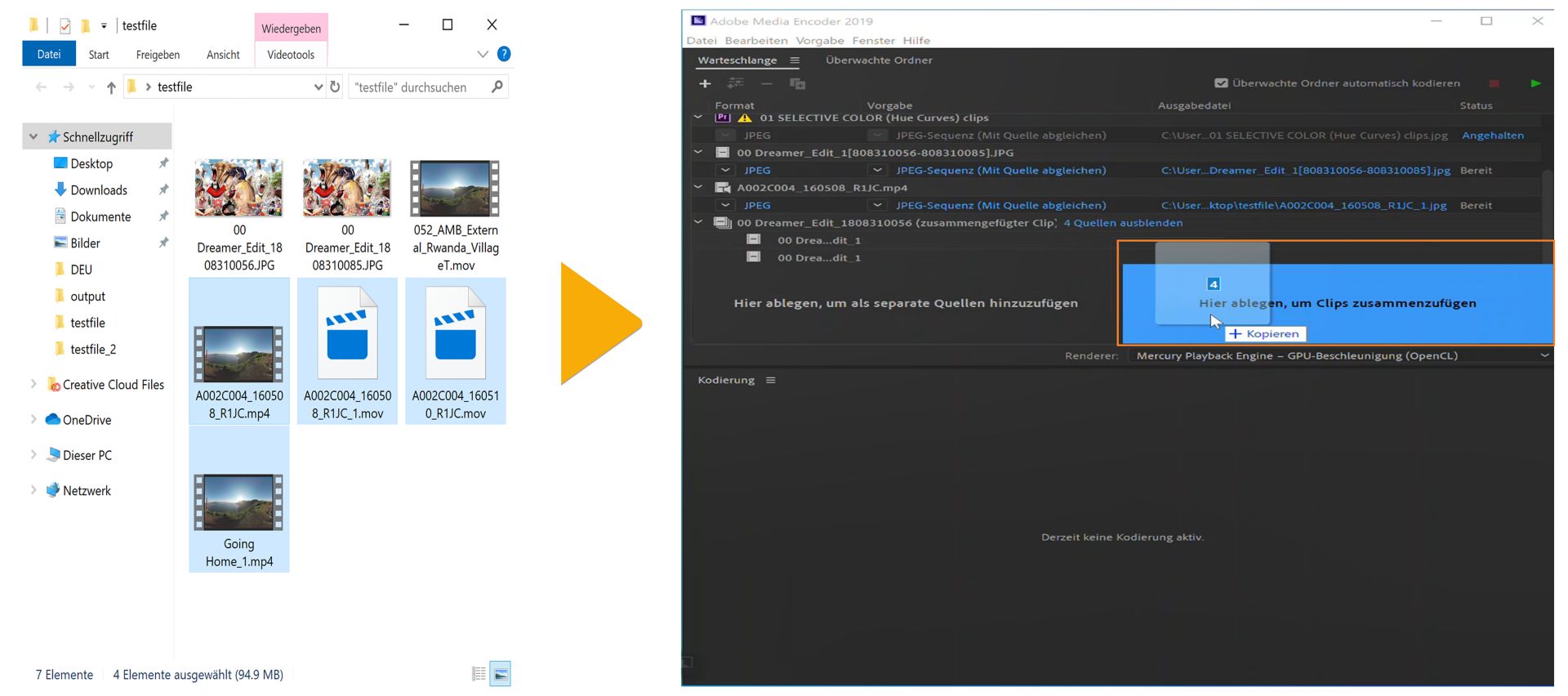Select Downloads in Schnellzugriff
The image size is (1568, 696).
[x=99, y=190]
